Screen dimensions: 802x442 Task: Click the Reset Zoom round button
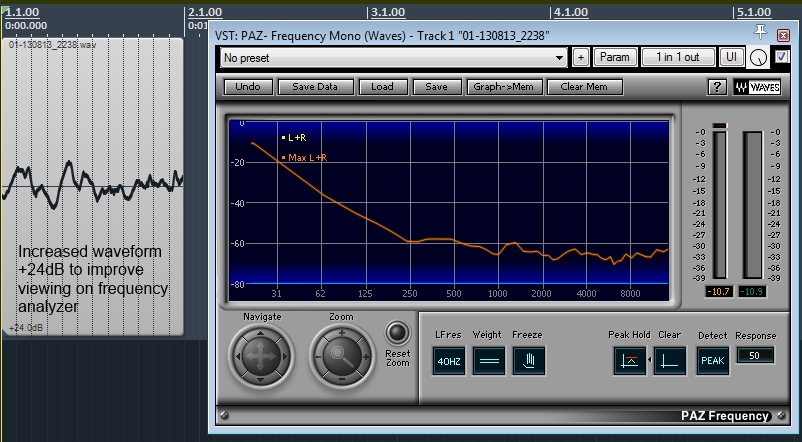point(397,333)
